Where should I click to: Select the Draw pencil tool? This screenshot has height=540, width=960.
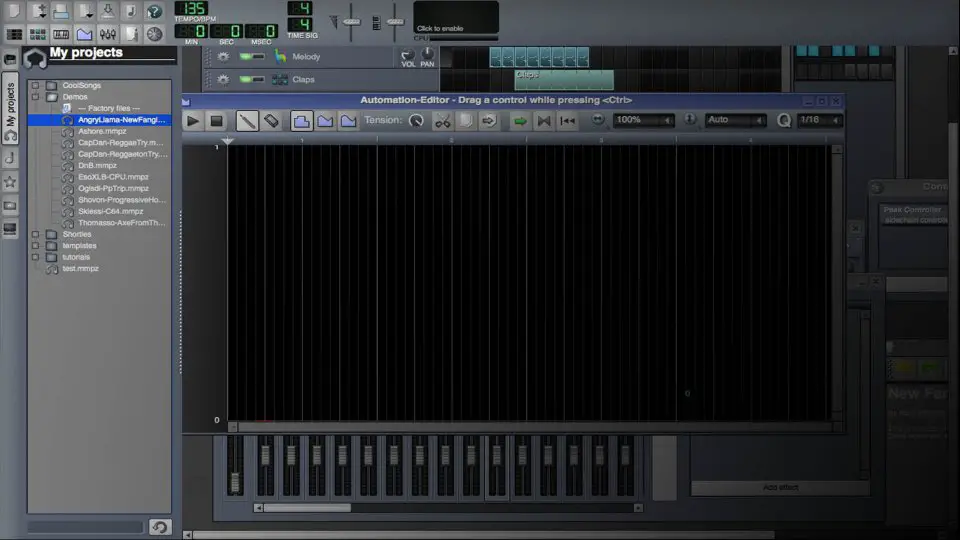(x=247, y=121)
